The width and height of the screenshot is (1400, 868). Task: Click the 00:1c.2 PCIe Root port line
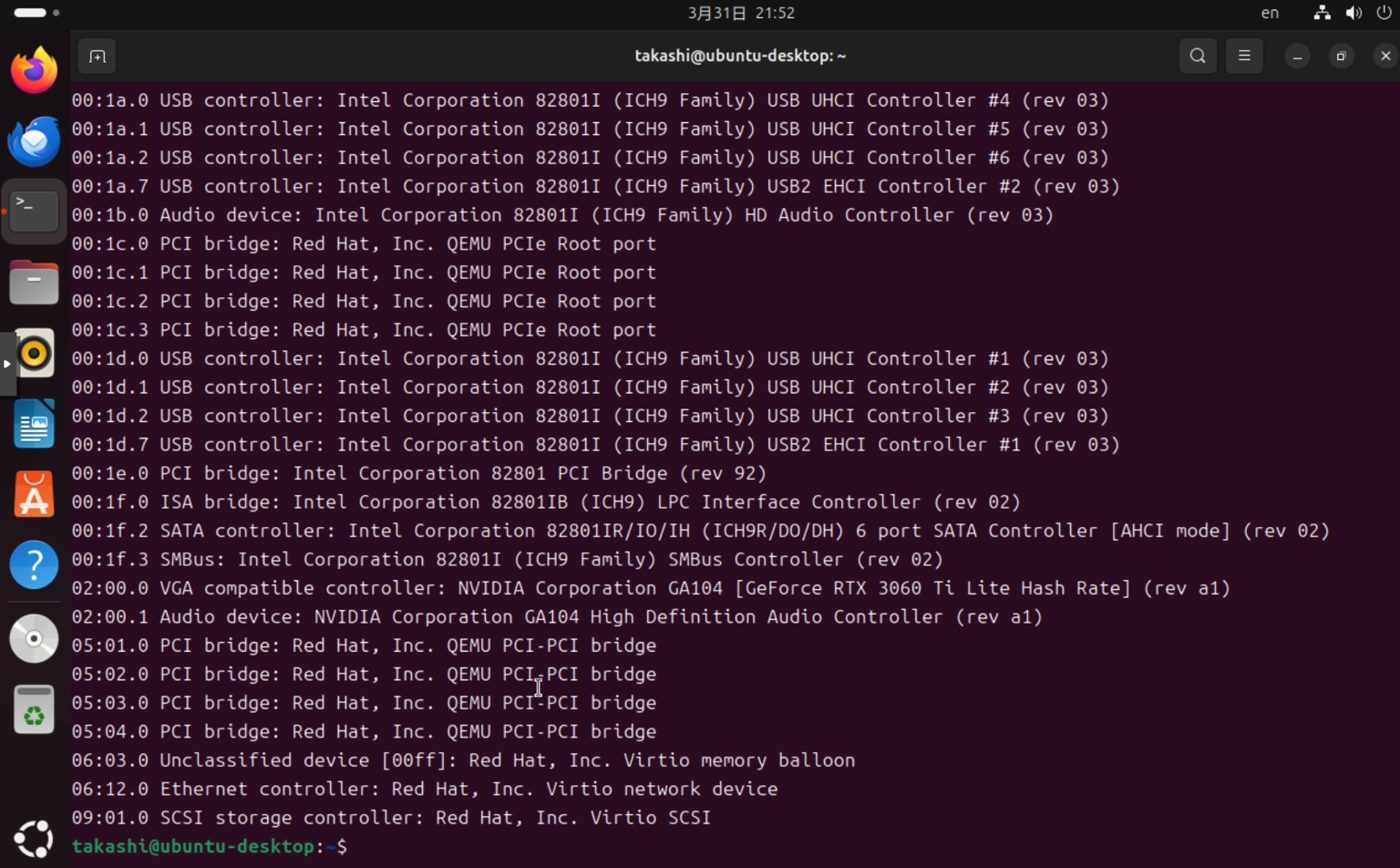coord(364,302)
